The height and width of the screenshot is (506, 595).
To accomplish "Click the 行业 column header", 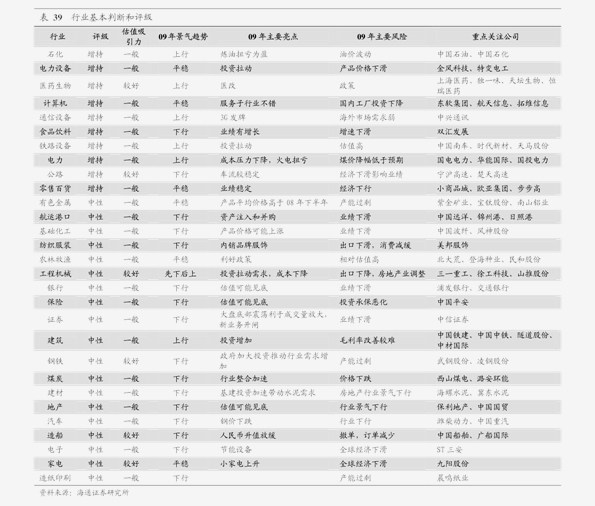I will click(x=57, y=37).
